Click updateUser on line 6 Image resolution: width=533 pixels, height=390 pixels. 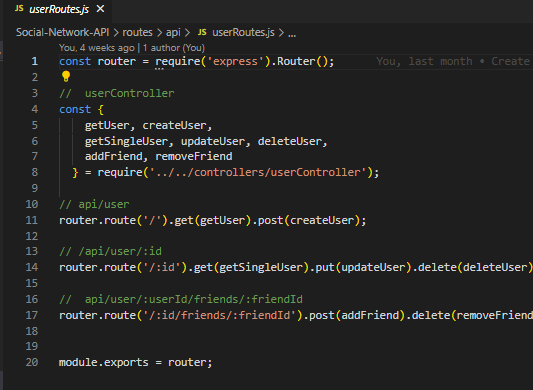[x=213, y=141]
